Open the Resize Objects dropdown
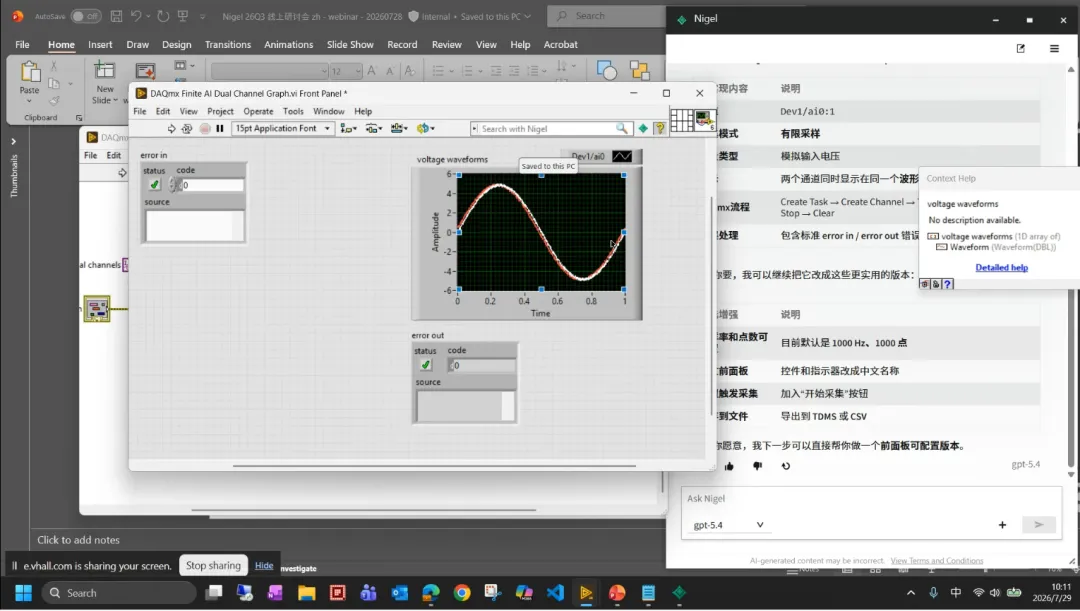Viewport: 1080px width, 611px height. 399,129
